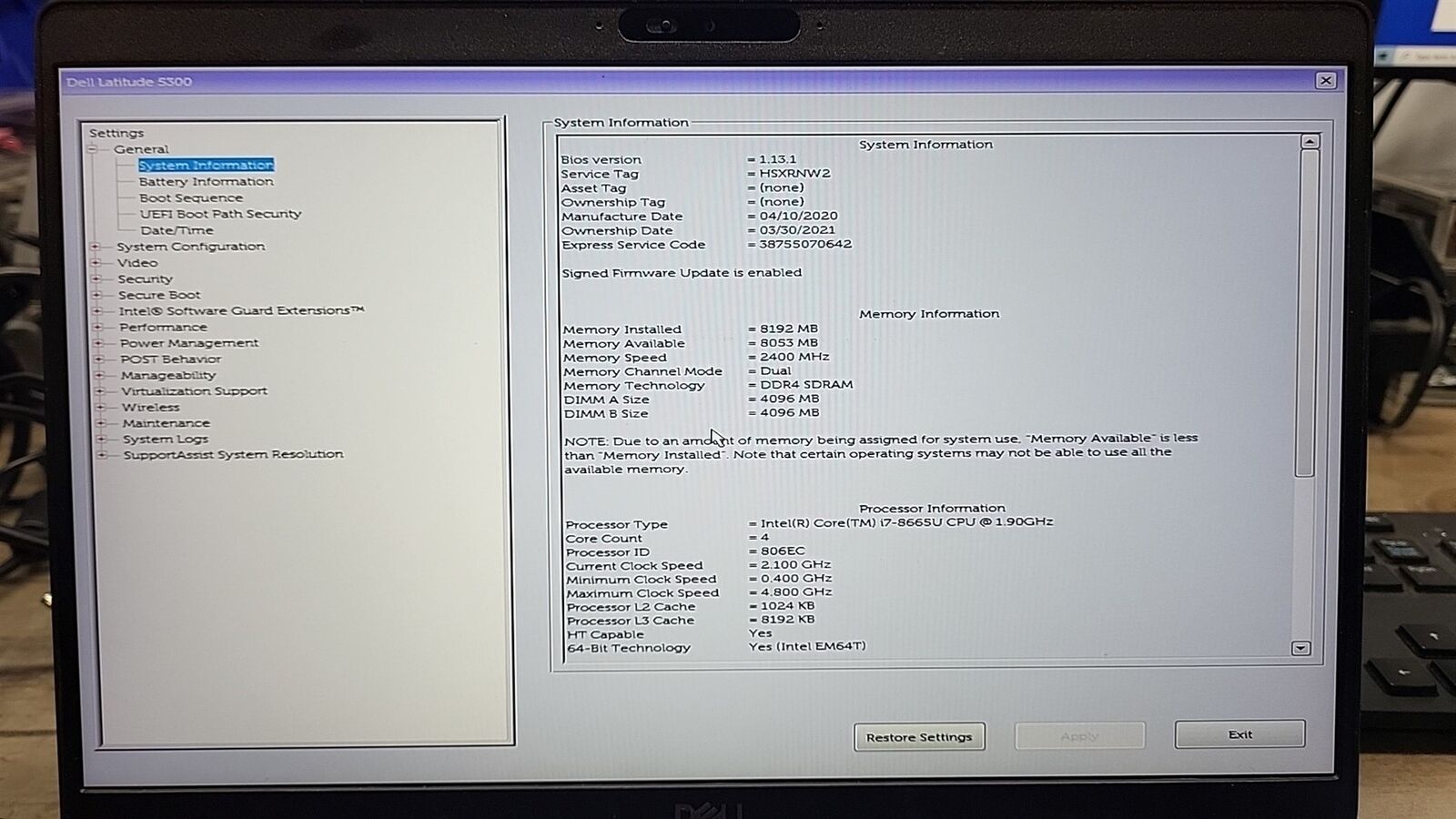Expand the Power Management node
This screenshot has width=1456, height=819.
[98, 343]
